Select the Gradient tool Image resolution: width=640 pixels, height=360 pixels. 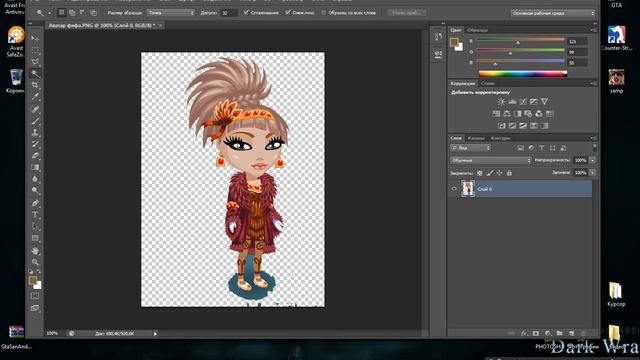tap(36, 167)
